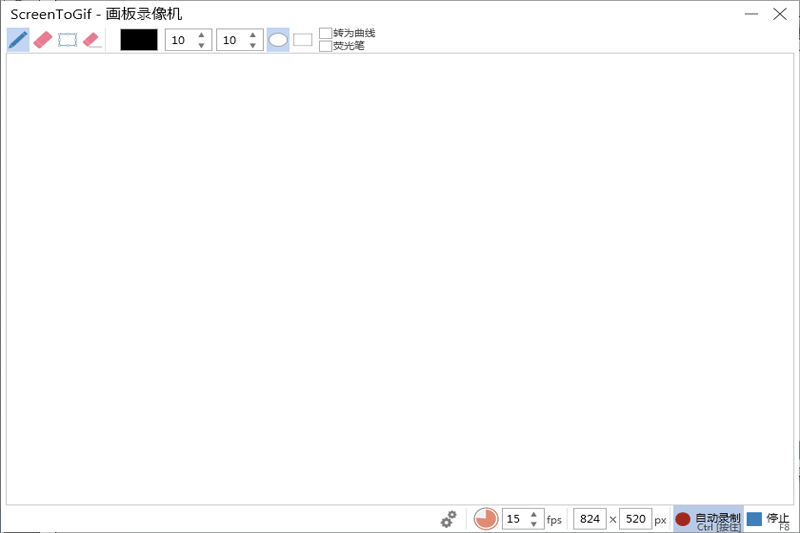This screenshot has width=800, height=533.
Task: Select the pink Eraser tool
Action: pos(42,40)
